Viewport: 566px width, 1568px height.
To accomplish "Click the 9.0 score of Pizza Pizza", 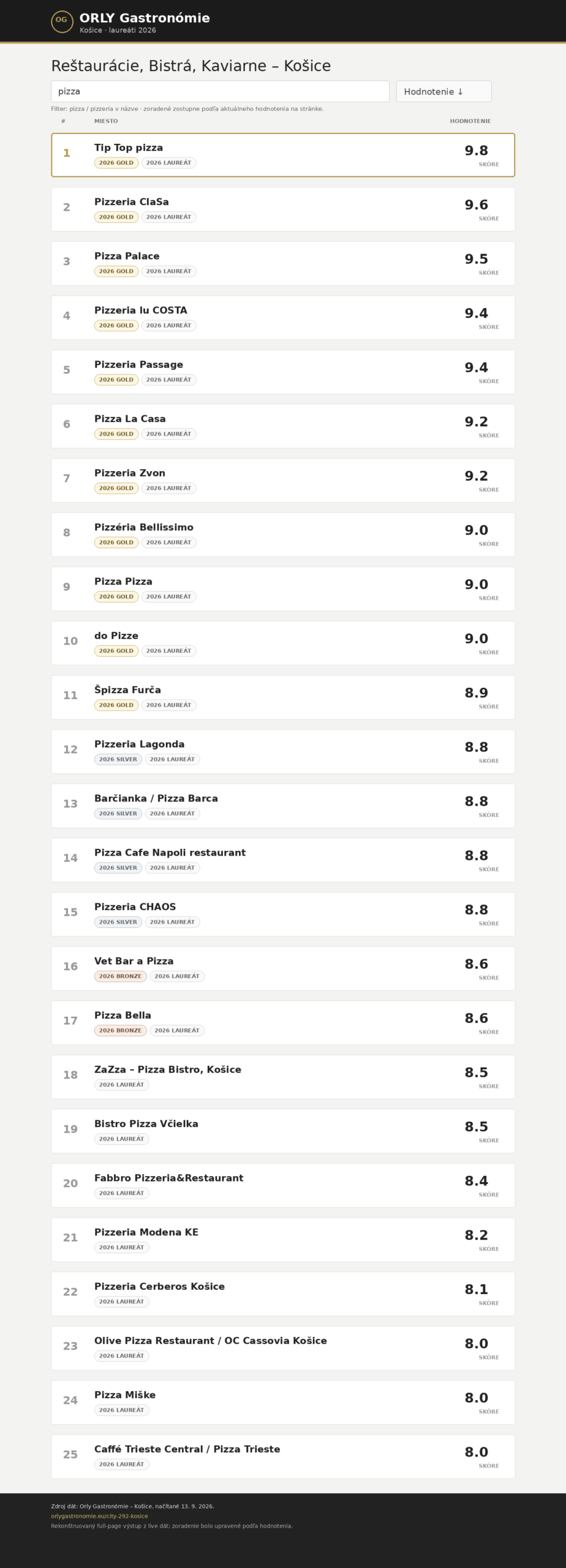I will (x=476, y=584).
